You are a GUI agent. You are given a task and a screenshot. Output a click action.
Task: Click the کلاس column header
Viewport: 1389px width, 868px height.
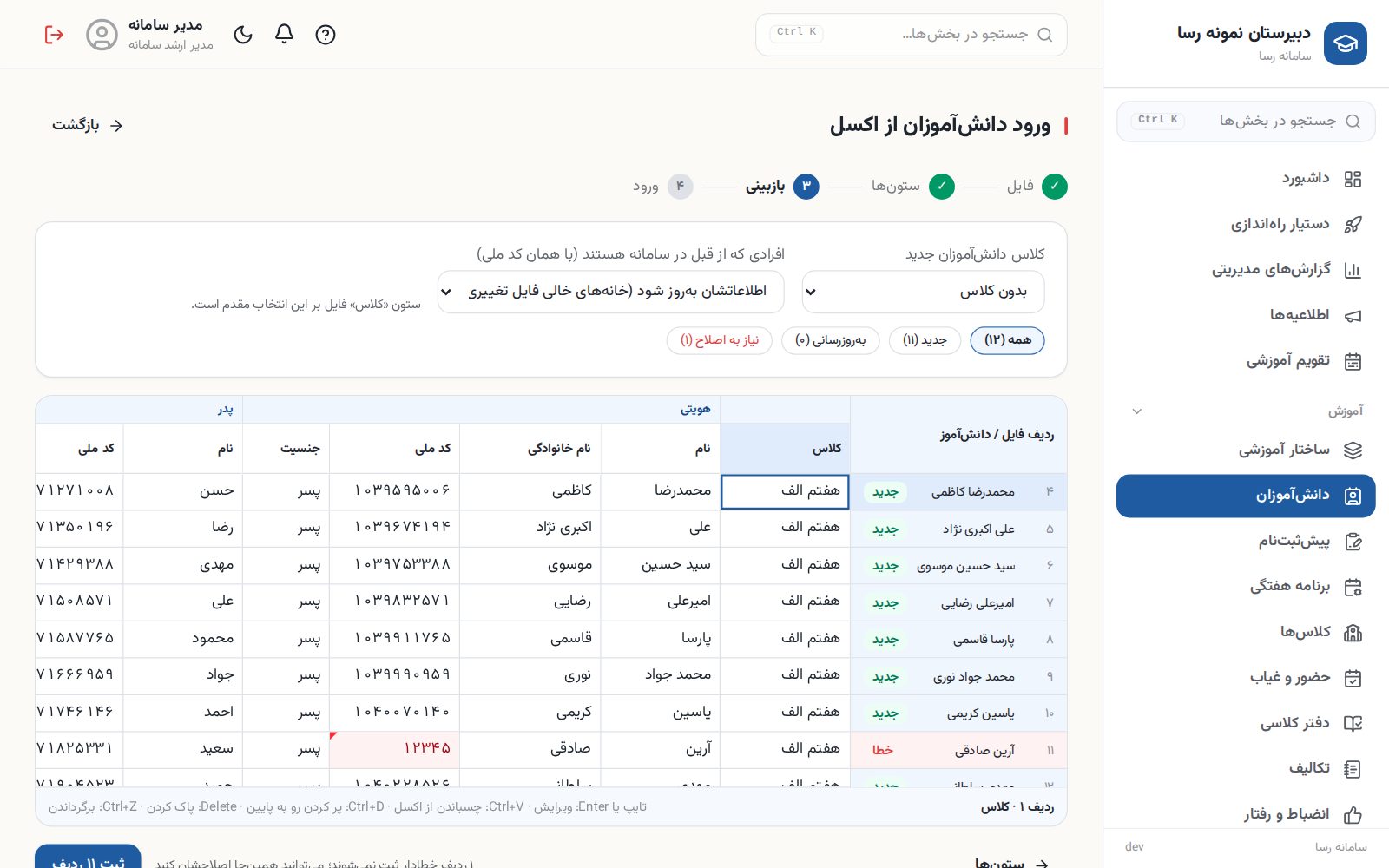pyautogui.click(x=785, y=449)
